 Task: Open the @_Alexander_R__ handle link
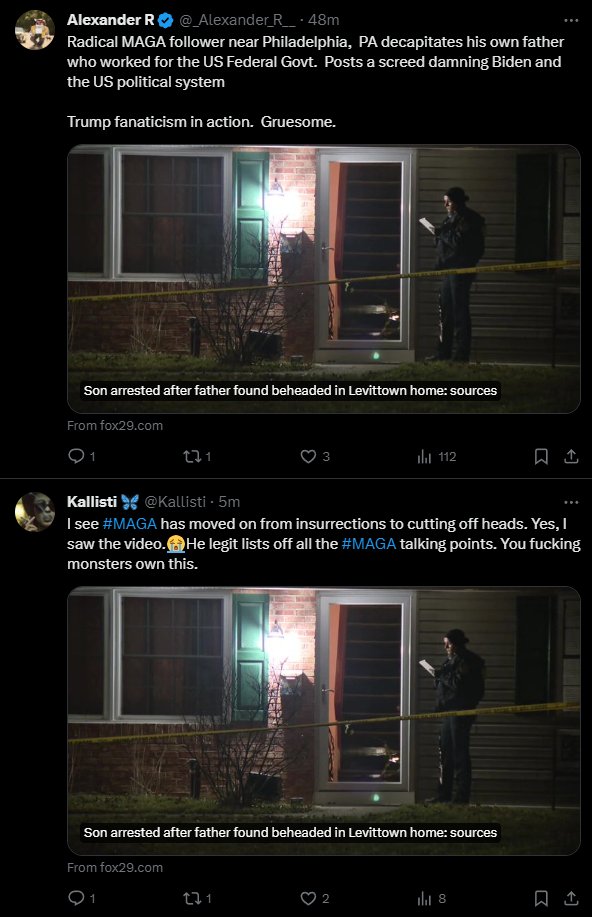(x=238, y=20)
